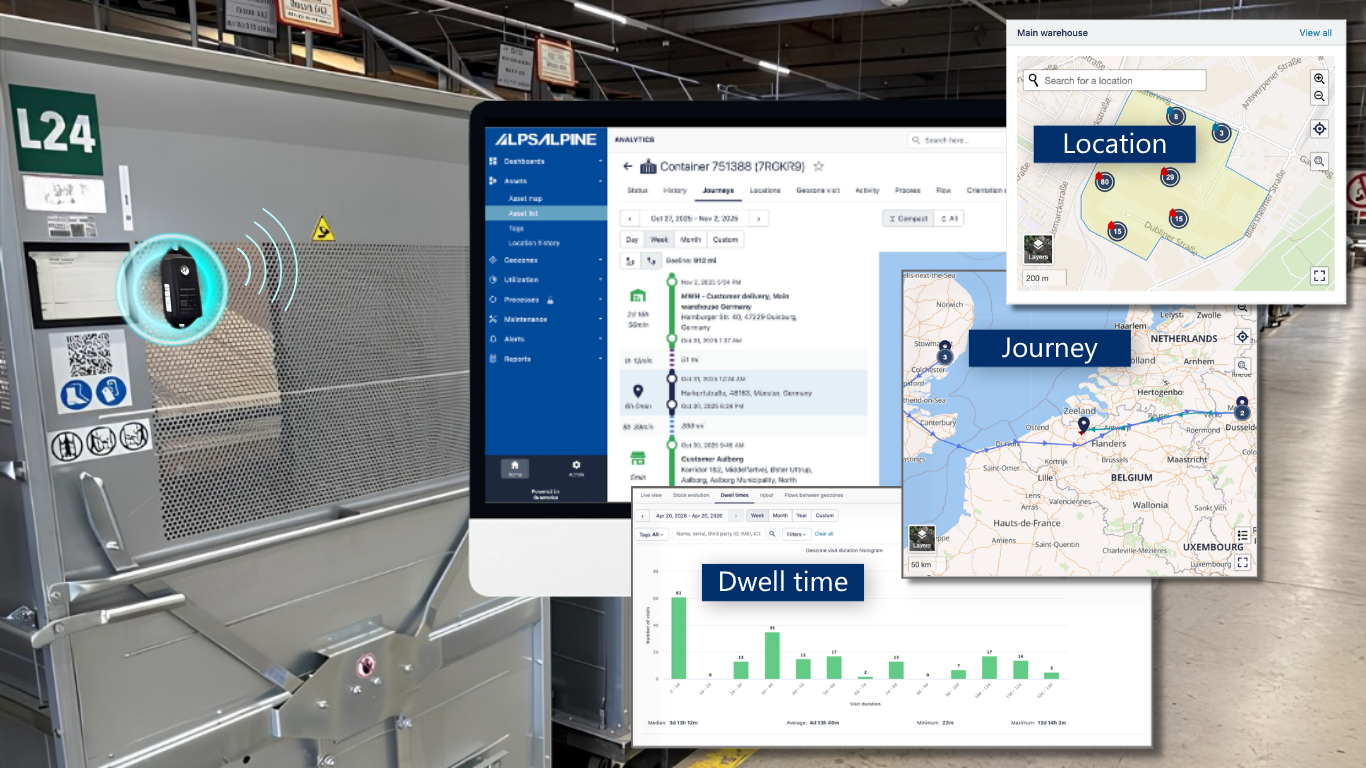Expand the Dashboards sidebar section
Screen dimensions: 1366x768
[547, 161]
